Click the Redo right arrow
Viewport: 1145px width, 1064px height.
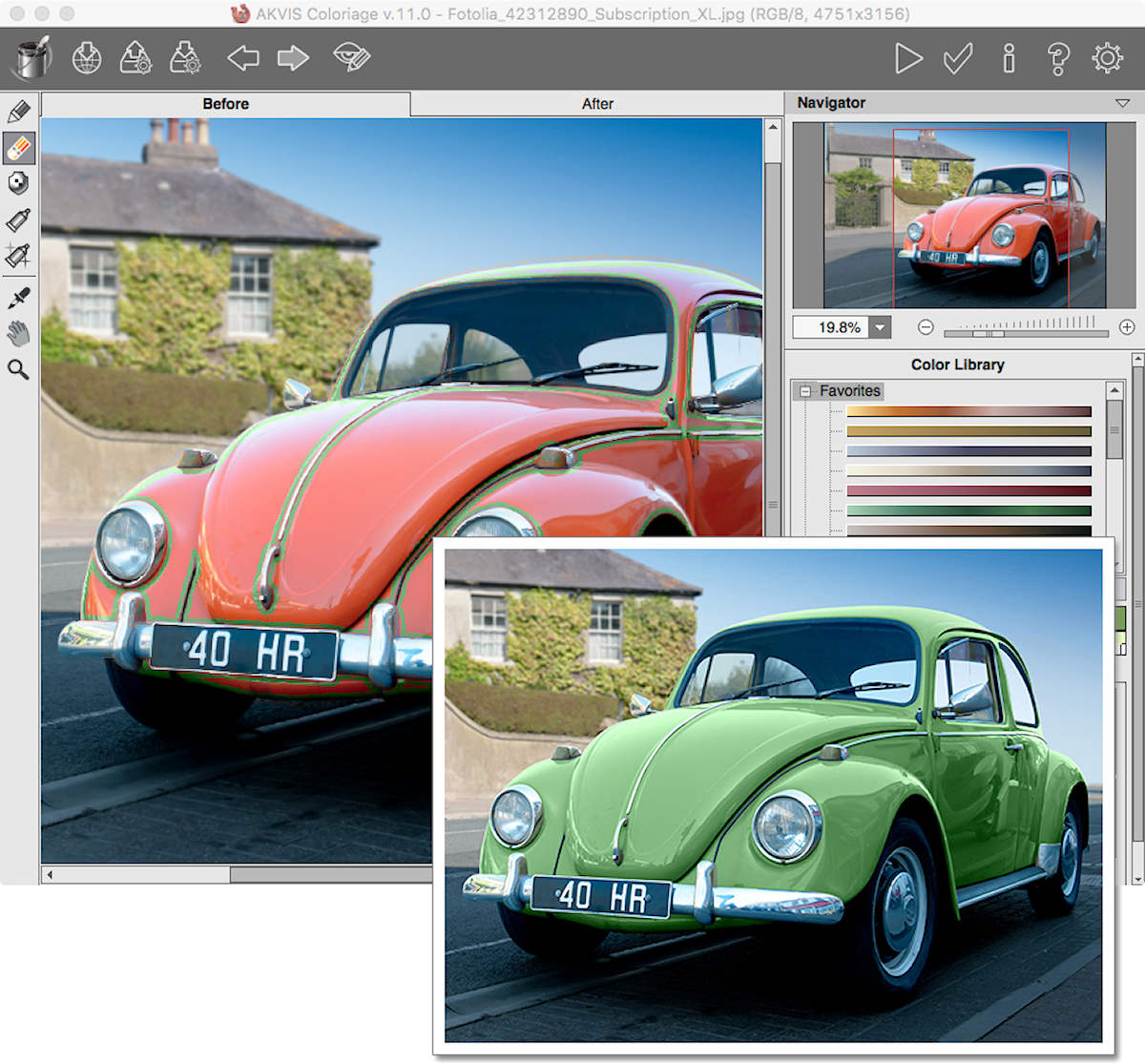tap(293, 58)
